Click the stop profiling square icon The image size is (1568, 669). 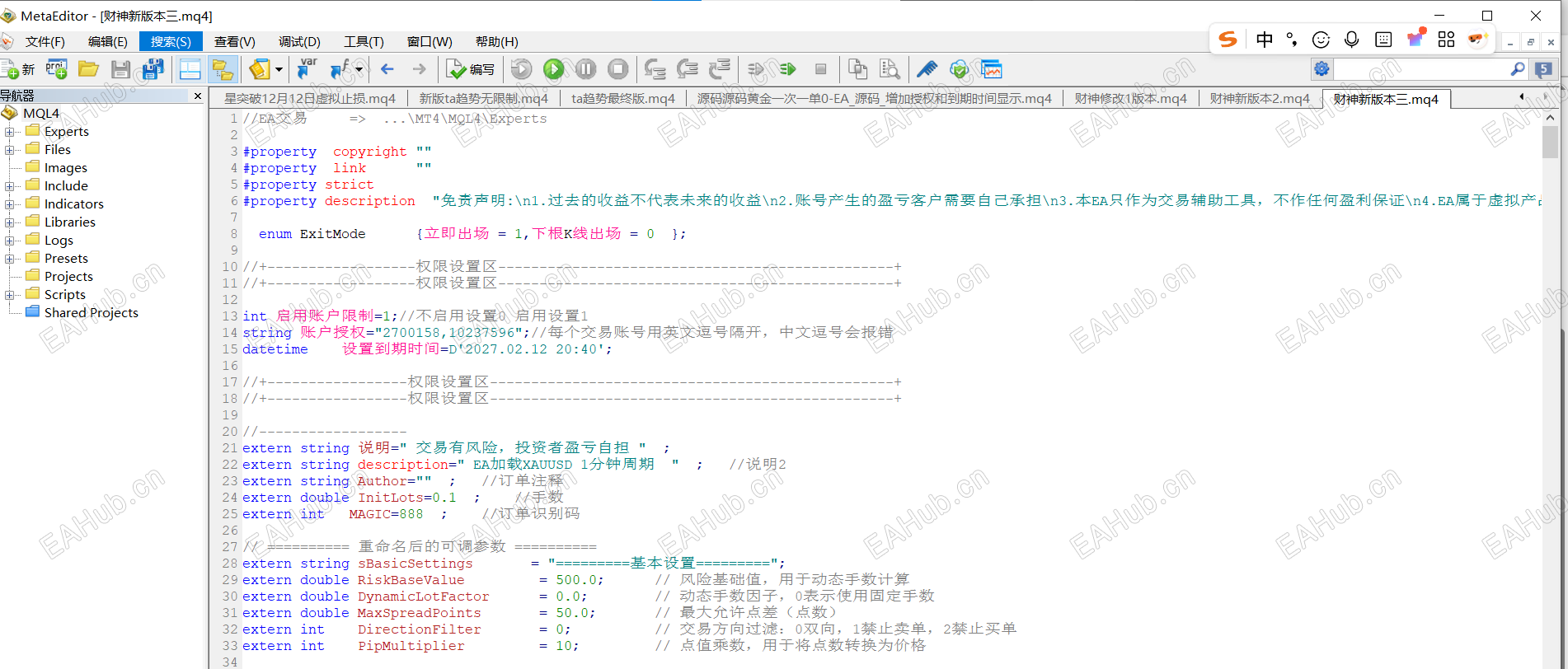820,70
